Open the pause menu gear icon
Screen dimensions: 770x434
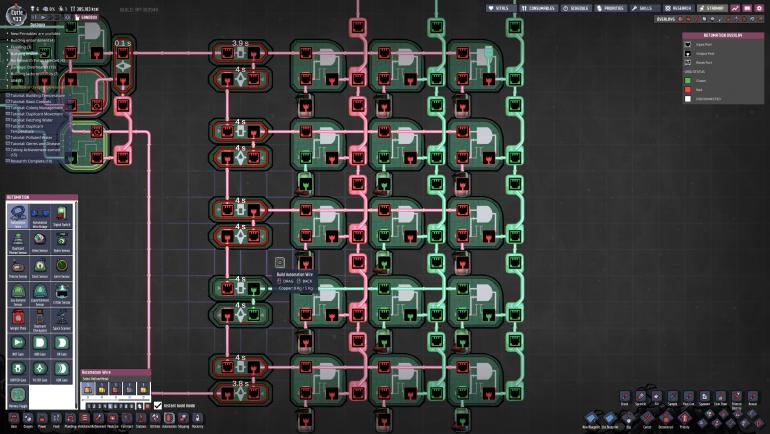pos(759,8)
